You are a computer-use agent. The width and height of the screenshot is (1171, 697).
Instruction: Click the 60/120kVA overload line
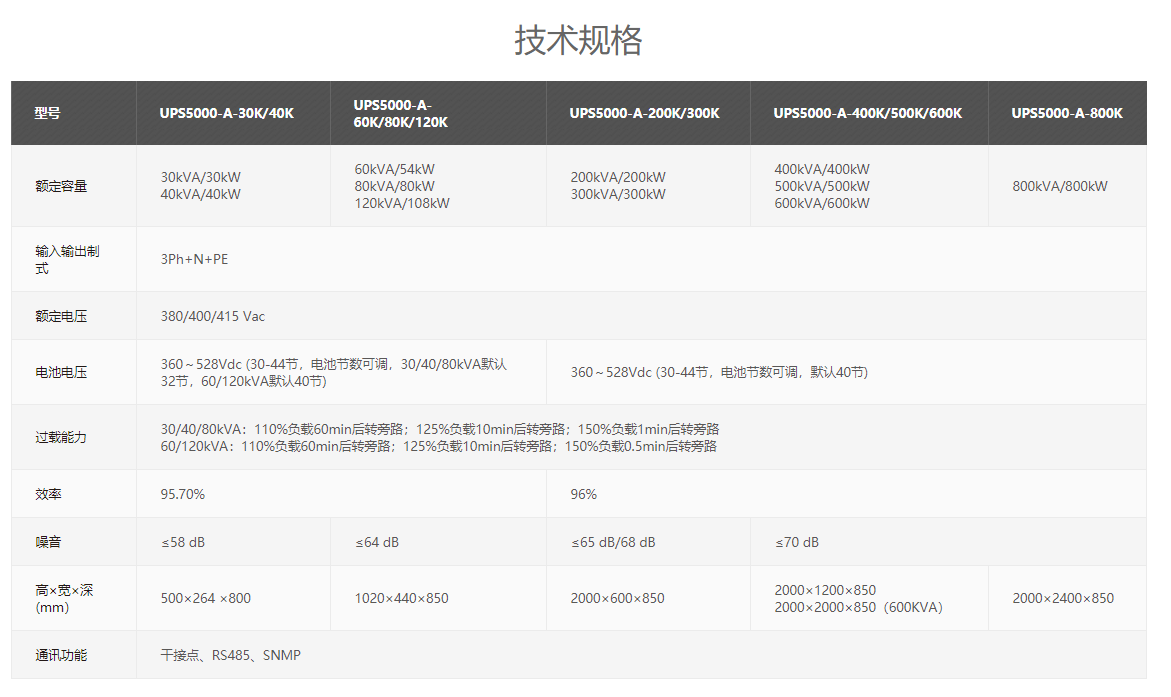(438, 446)
